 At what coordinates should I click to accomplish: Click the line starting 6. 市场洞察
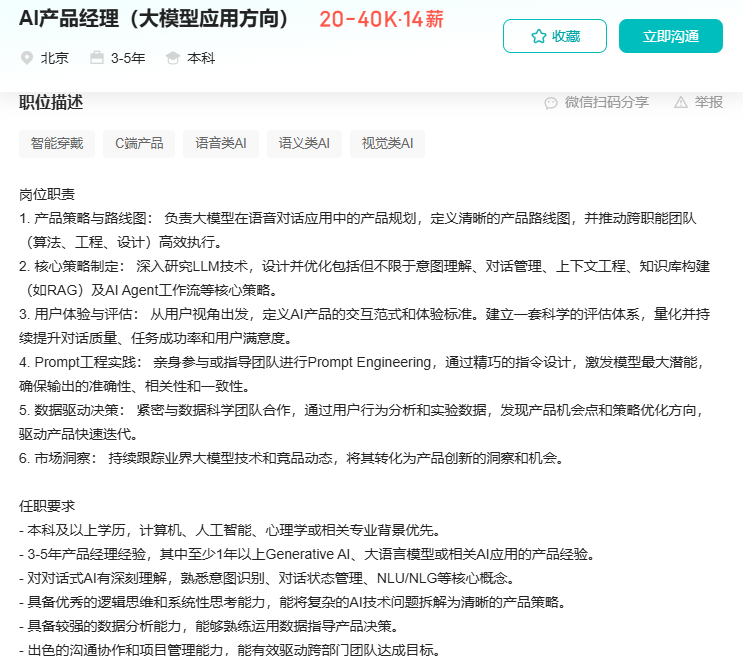point(291,458)
